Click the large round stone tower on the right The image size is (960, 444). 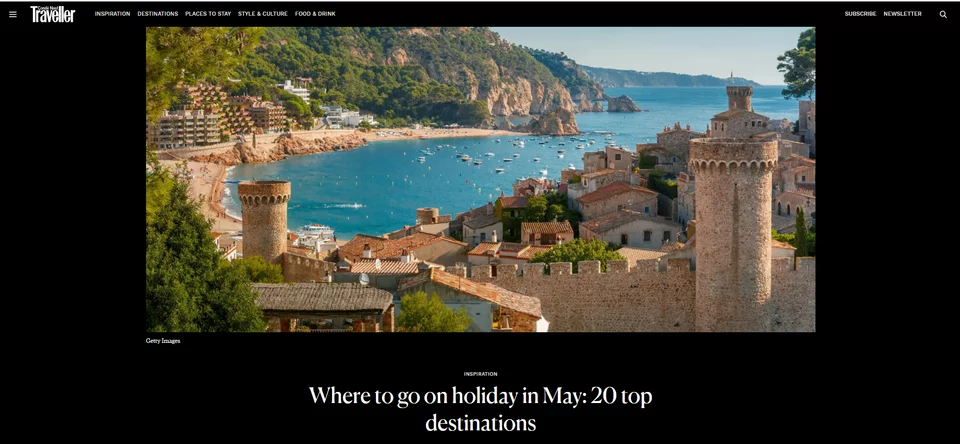[x=733, y=233]
